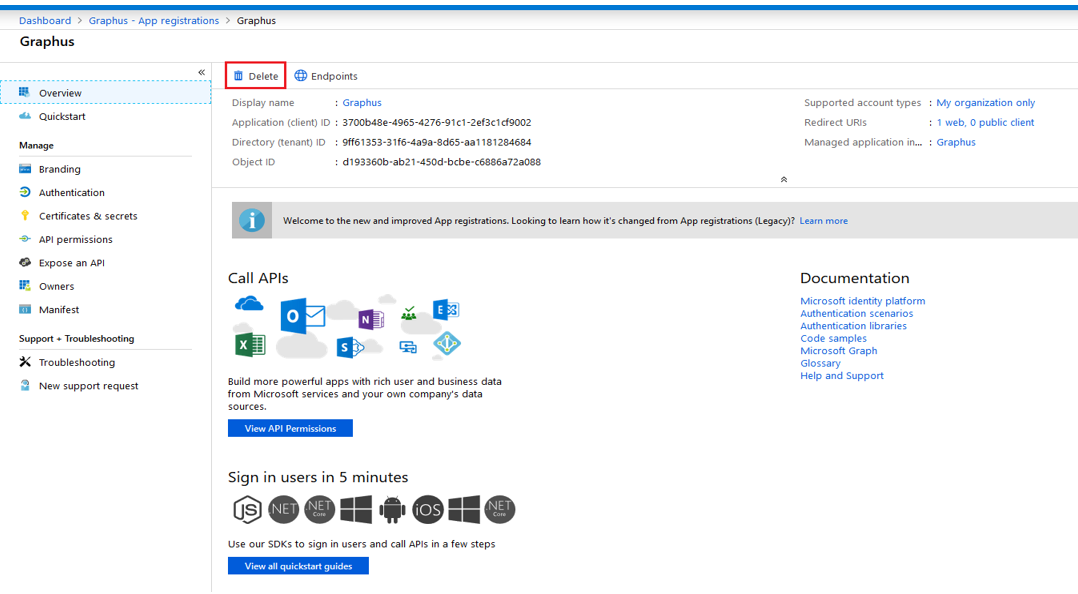The width and height of the screenshot is (1078, 594).
Task: Click the Overview grid icon in sidebar
Action: (x=25, y=92)
